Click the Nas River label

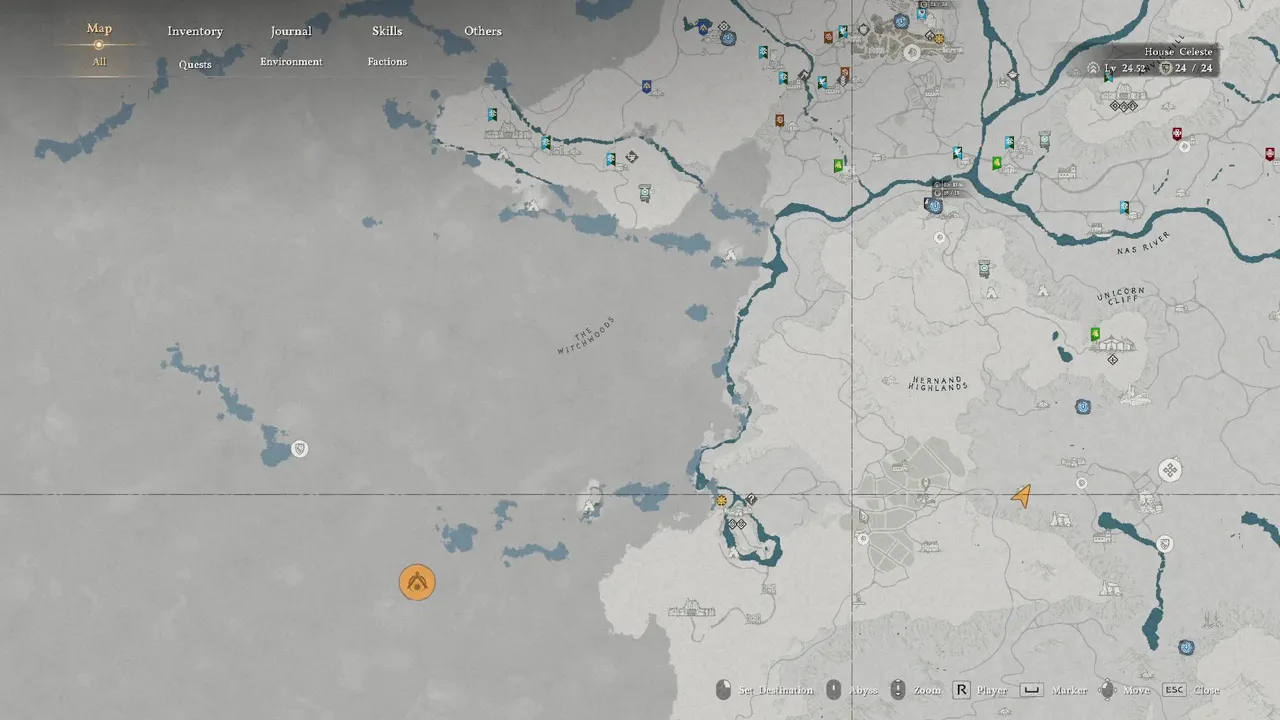(x=1143, y=243)
